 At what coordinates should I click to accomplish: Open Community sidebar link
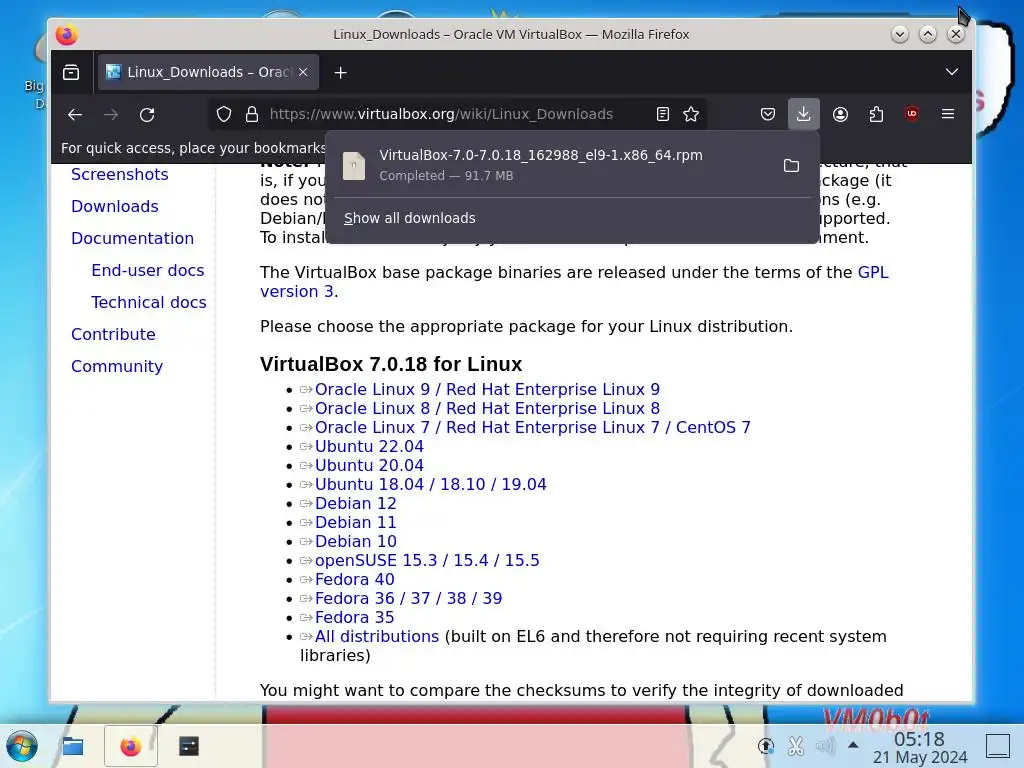117,366
